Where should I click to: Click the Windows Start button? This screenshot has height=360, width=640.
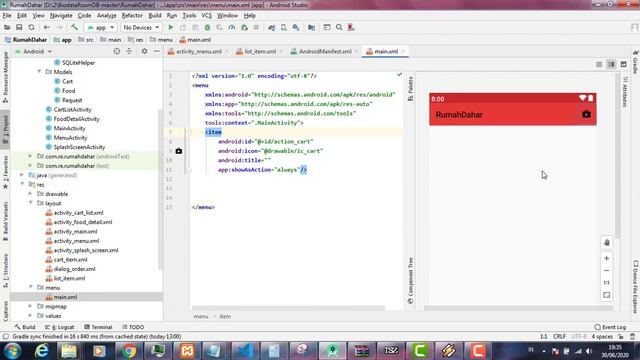[x=12, y=351]
